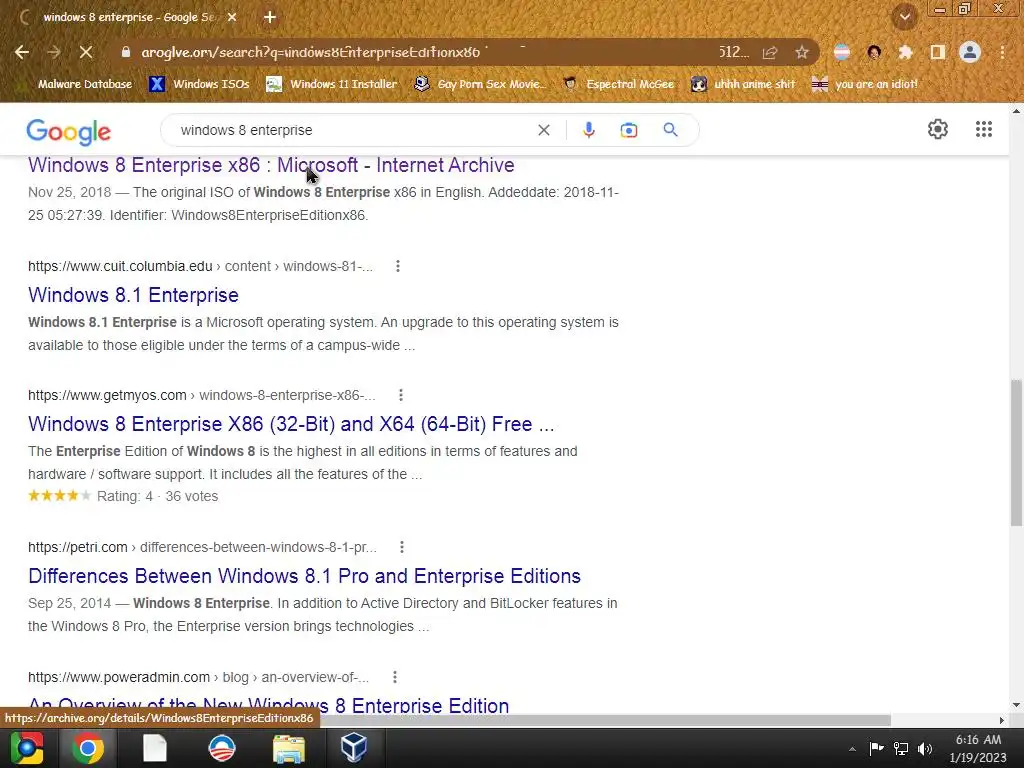The image size is (1024, 768).
Task: Switch to Chrome on the taskbar
Action: 88,748
